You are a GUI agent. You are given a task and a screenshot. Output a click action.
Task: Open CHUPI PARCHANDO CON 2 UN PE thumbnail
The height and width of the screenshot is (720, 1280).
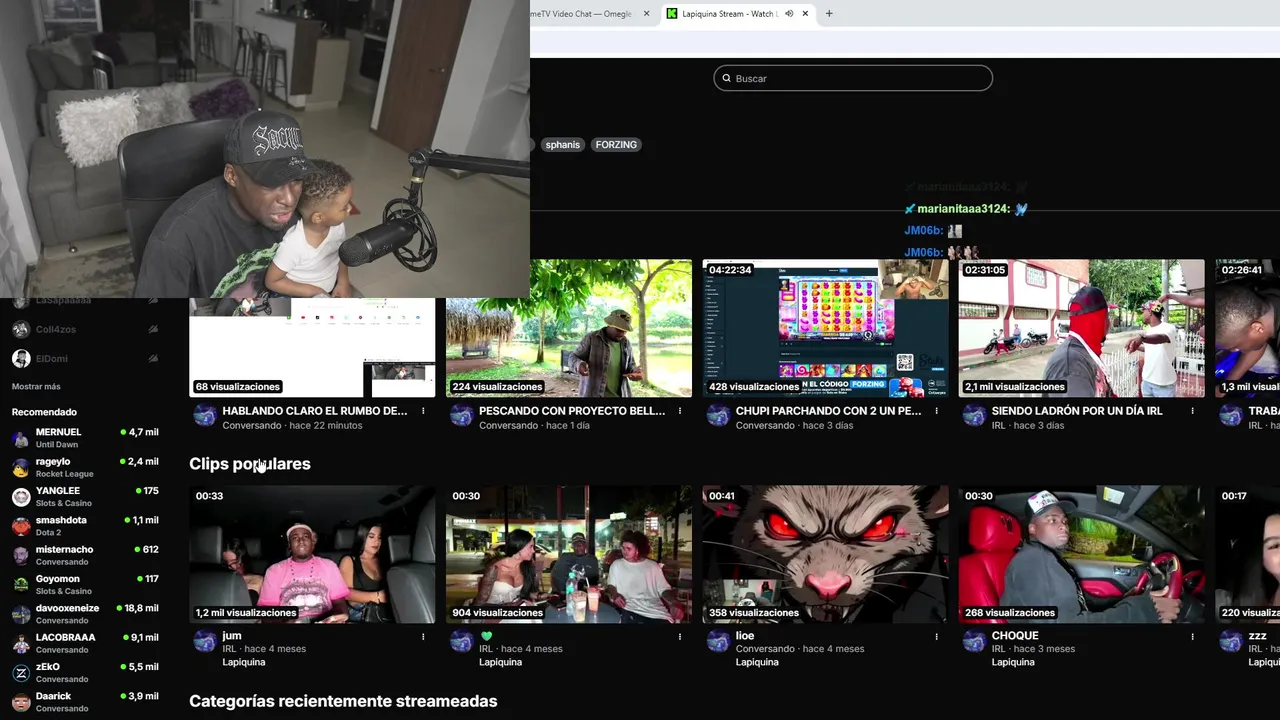825,328
